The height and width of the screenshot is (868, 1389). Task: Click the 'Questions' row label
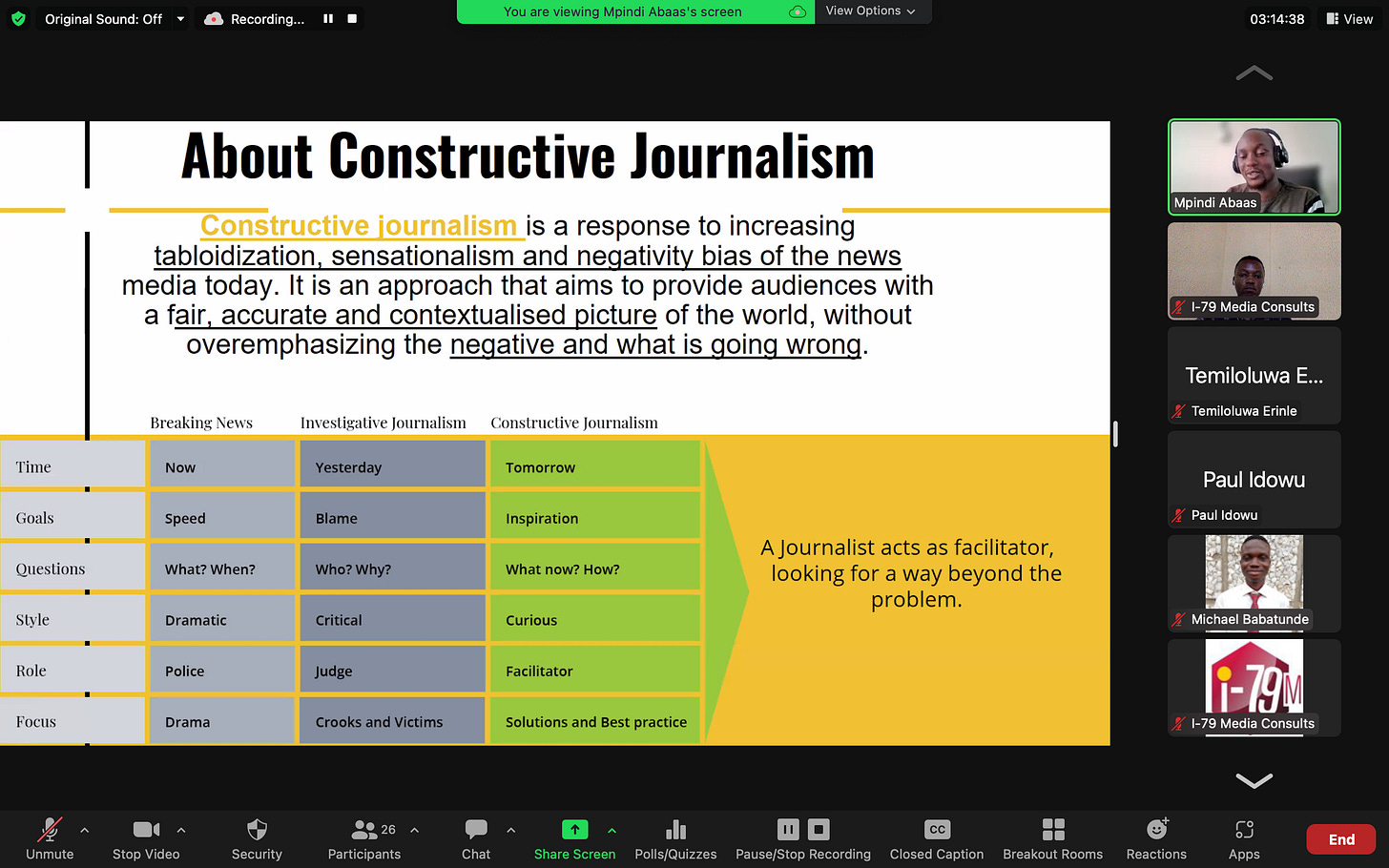(51, 568)
